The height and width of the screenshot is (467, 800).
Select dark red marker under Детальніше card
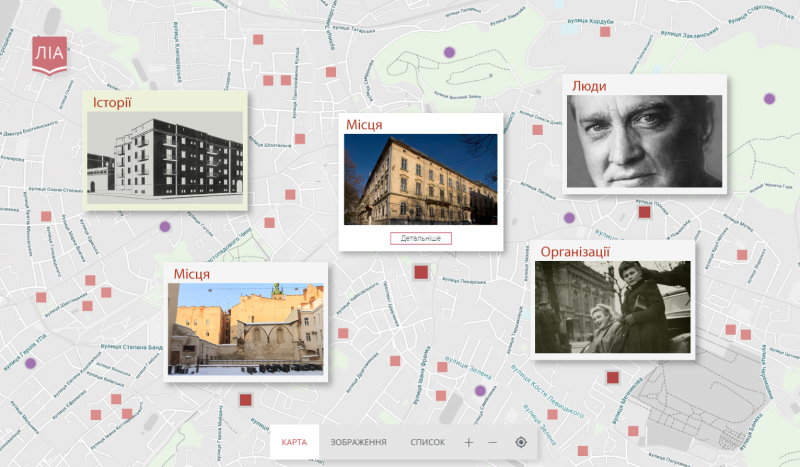[421, 272]
